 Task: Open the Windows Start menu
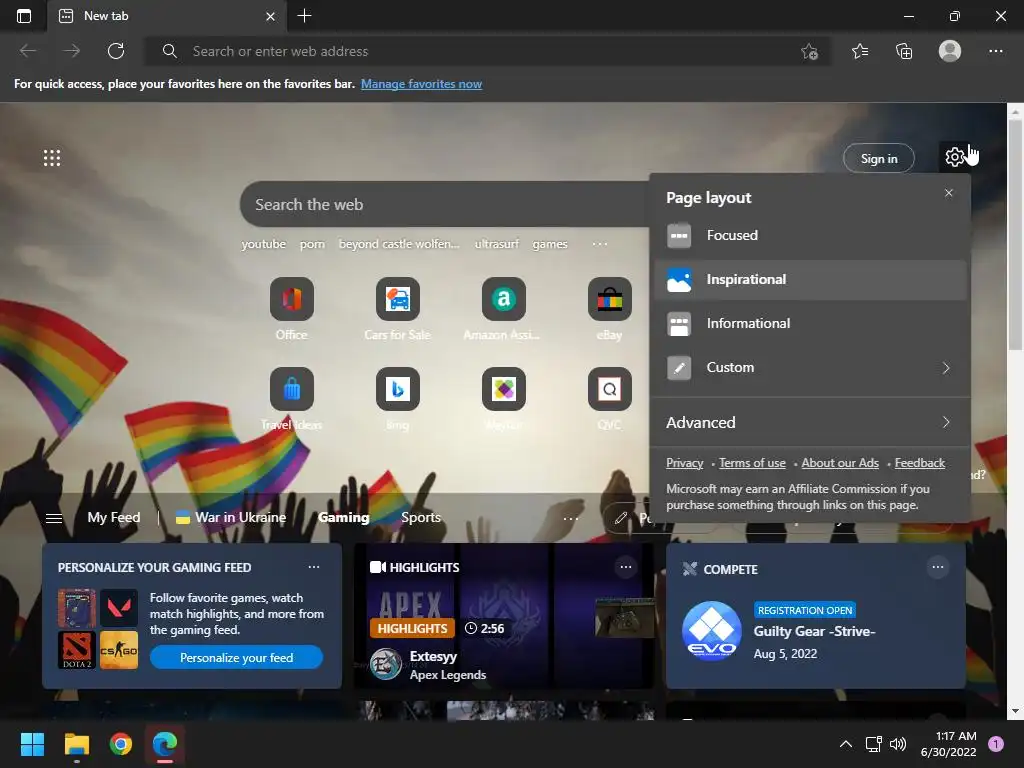[x=32, y=744]
